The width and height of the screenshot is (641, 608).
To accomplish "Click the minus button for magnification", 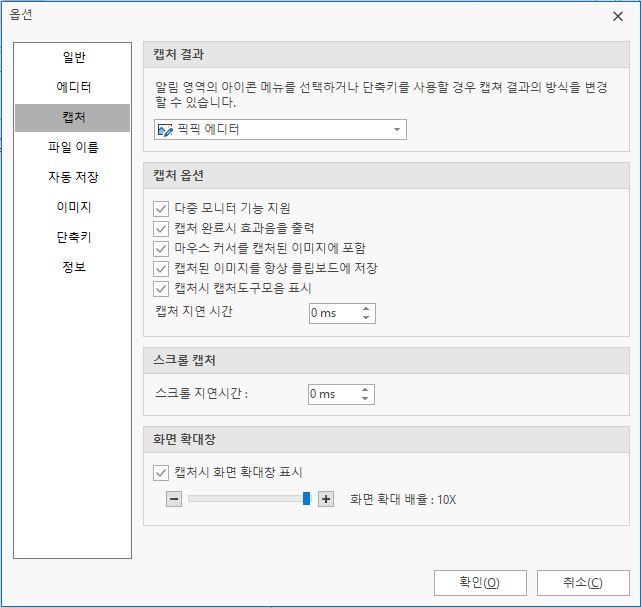I will [x=174, y=499].
